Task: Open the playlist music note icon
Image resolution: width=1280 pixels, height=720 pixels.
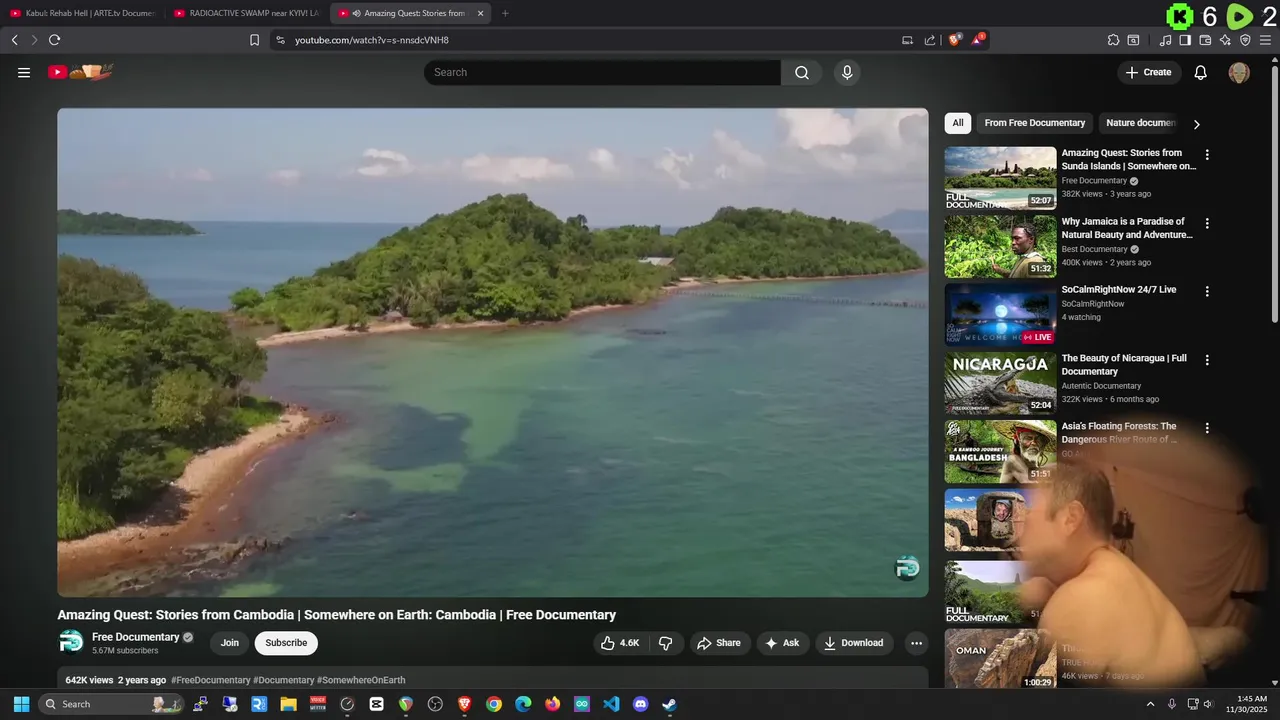Action: point(1165,40)
